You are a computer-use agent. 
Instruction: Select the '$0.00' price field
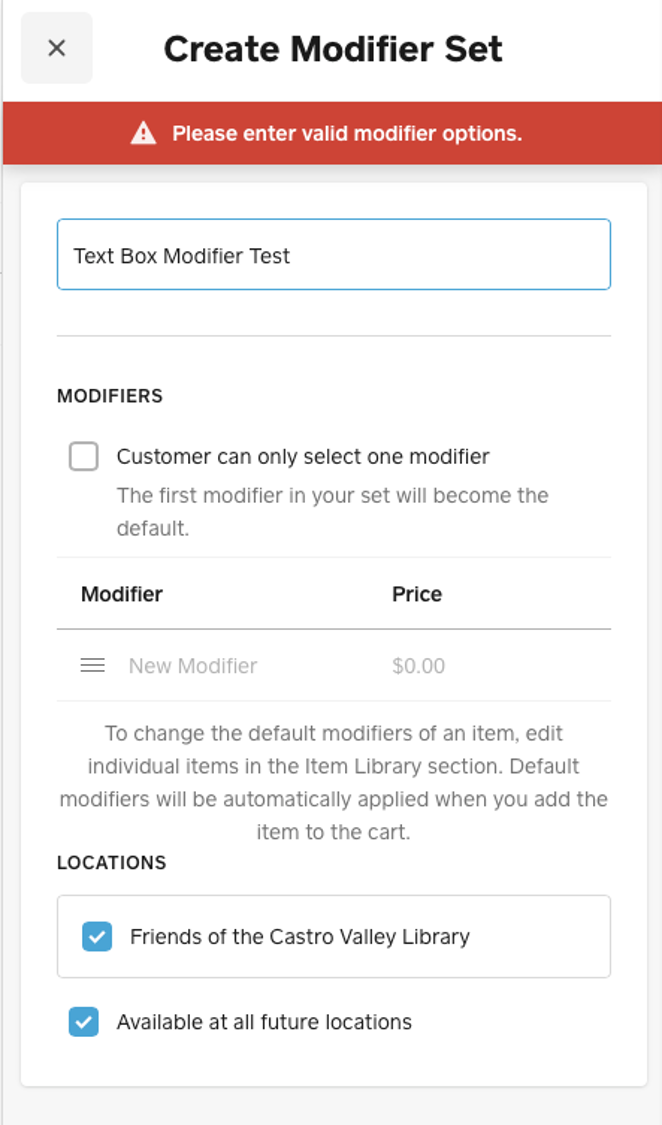[419, 665]
